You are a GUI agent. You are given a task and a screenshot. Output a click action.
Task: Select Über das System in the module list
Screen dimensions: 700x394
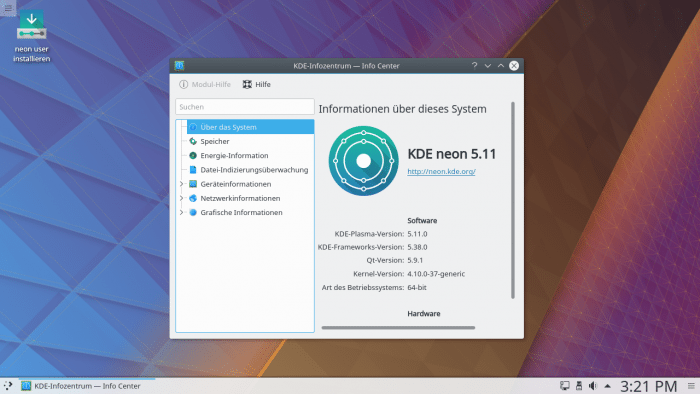(x=250, y=127)
